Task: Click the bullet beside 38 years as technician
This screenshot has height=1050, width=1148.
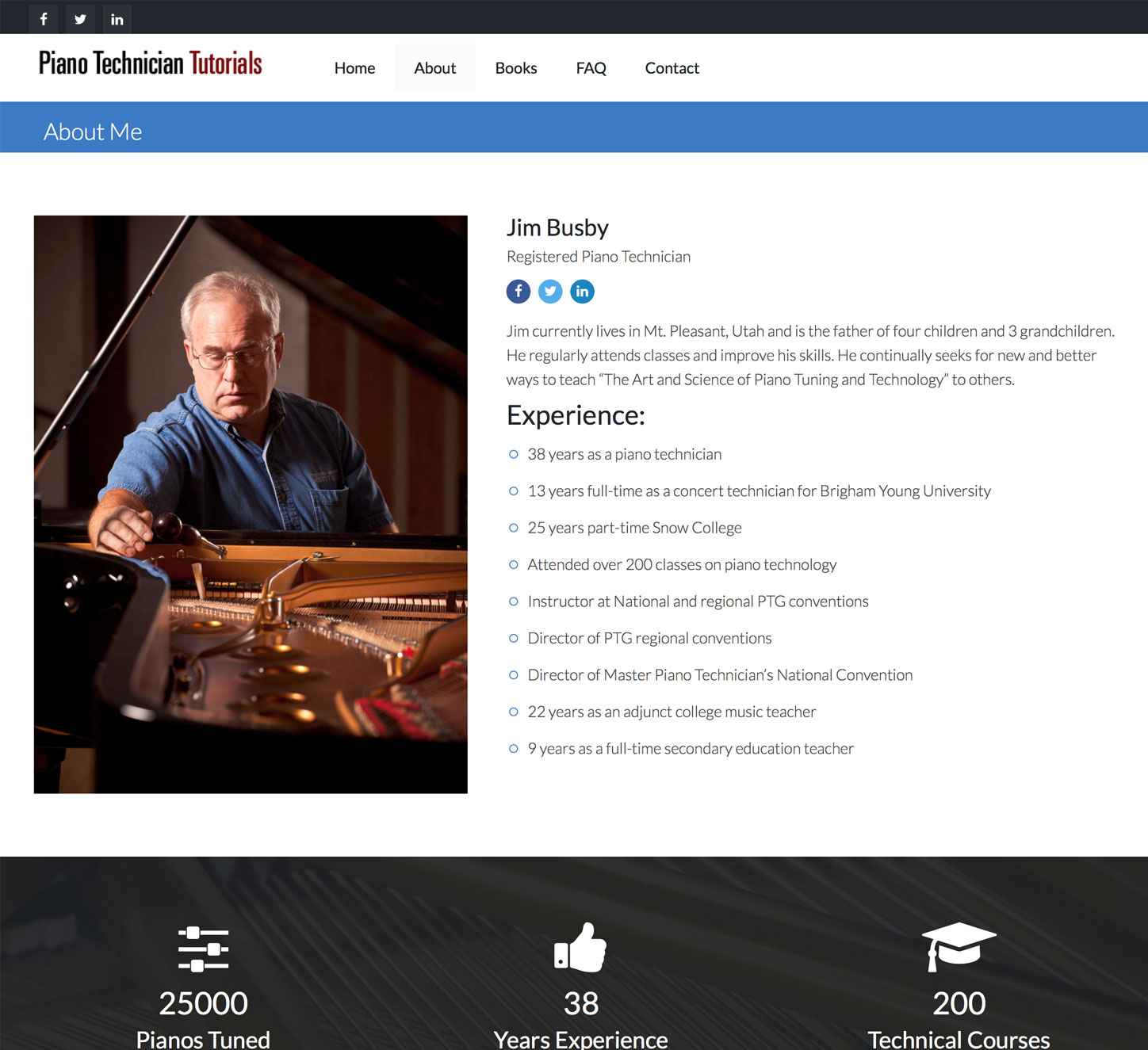Action: 513,454
